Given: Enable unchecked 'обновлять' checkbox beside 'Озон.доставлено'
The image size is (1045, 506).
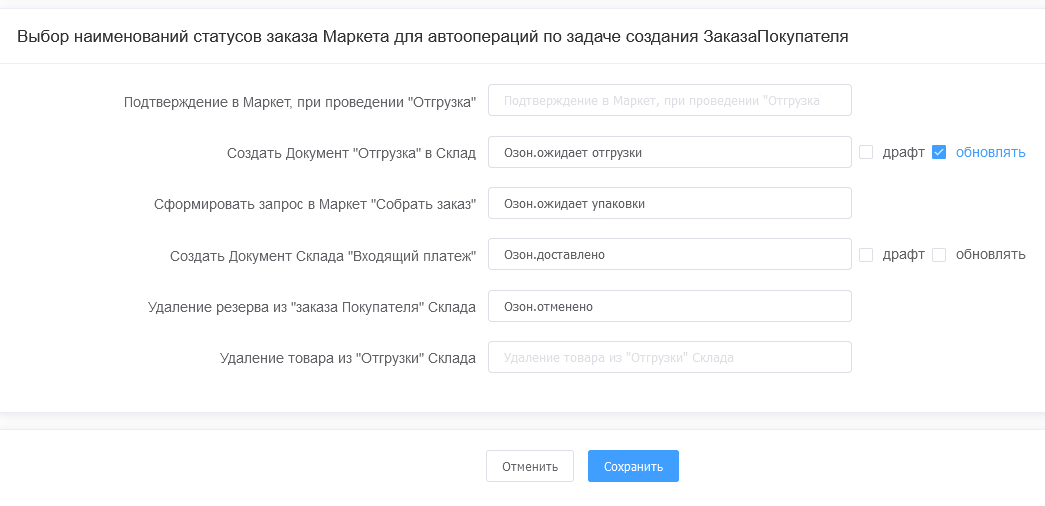Looking at the screenshot, I should point(939,255).
